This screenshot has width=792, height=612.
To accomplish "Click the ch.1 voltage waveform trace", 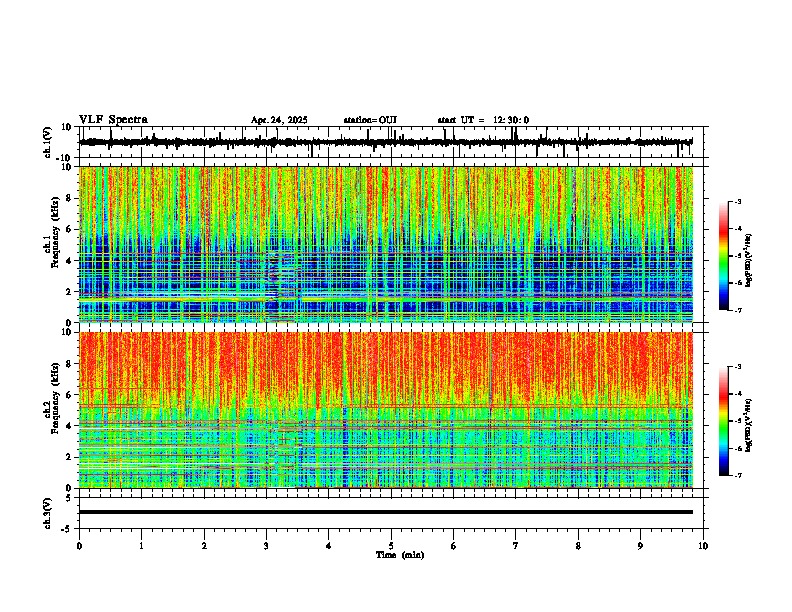I will point(385,142).
